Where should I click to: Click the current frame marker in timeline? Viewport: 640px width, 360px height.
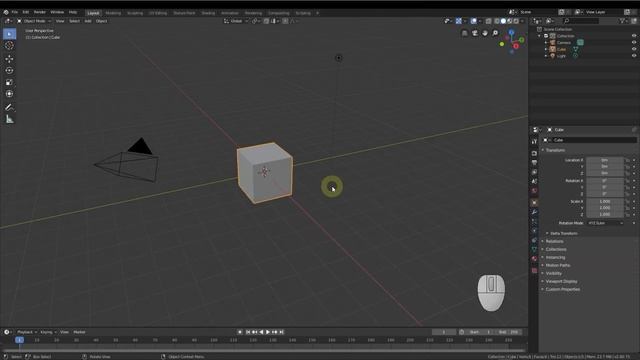click(x=19, y=340)
